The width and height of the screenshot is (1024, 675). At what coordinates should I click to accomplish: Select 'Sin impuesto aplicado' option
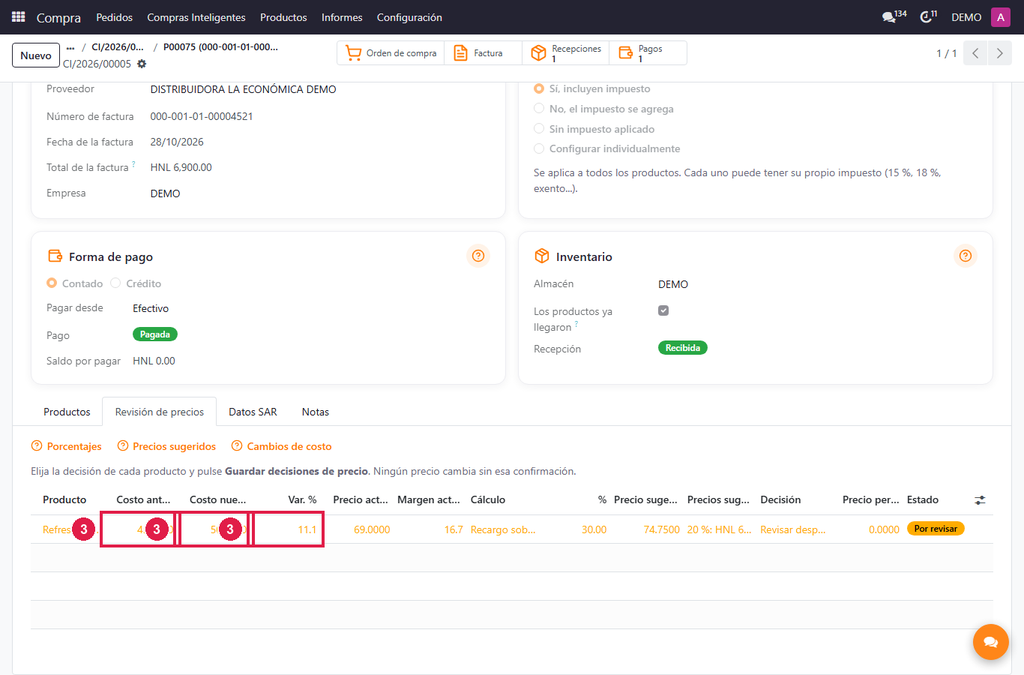539,129
